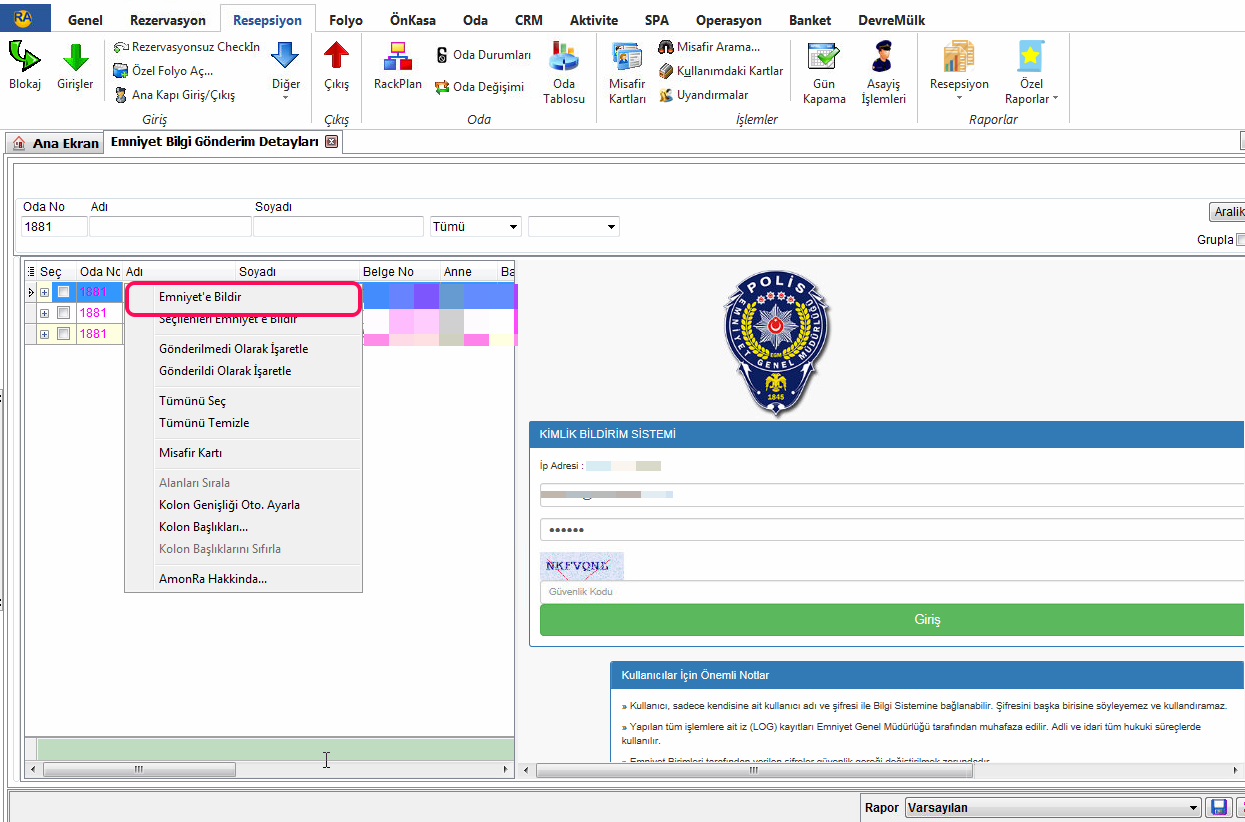This screenshot has width=1245, height=822.
Task: Tick the Seç checkbox in the second guest row
Action: pyautogui.click(x=63, y=313)
